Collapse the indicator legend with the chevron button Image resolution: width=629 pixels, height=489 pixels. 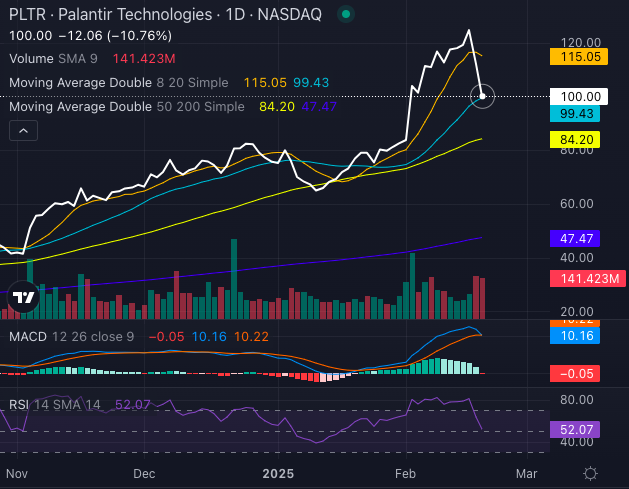tap(23, 130)
